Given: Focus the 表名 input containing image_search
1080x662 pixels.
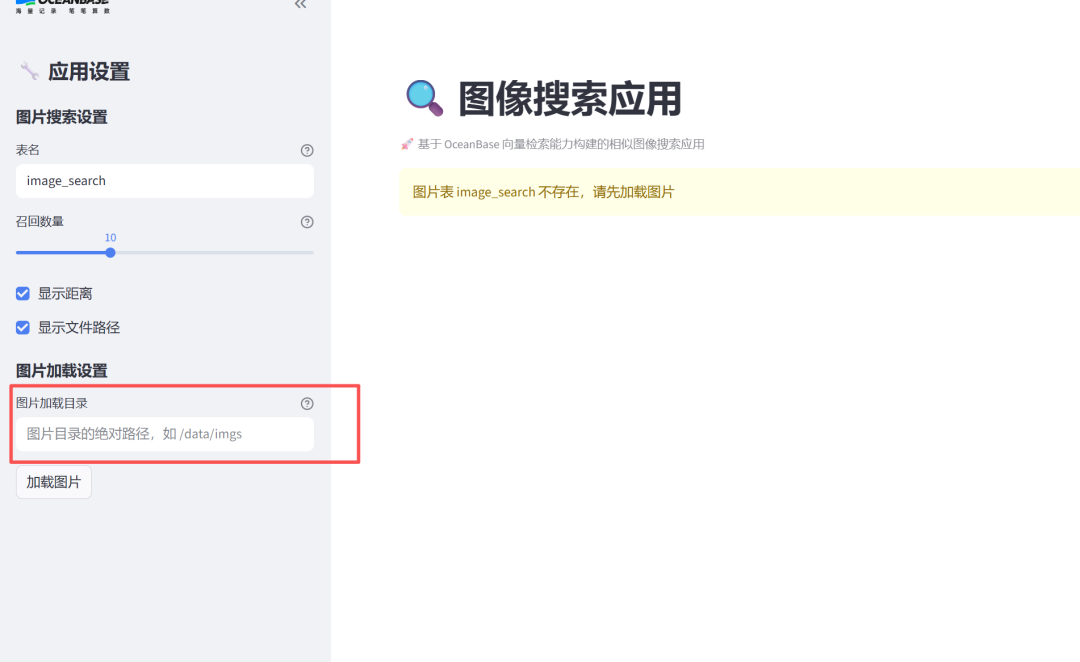Looking at the screenshot, I should pyautogui.click(x=165, y=181).
